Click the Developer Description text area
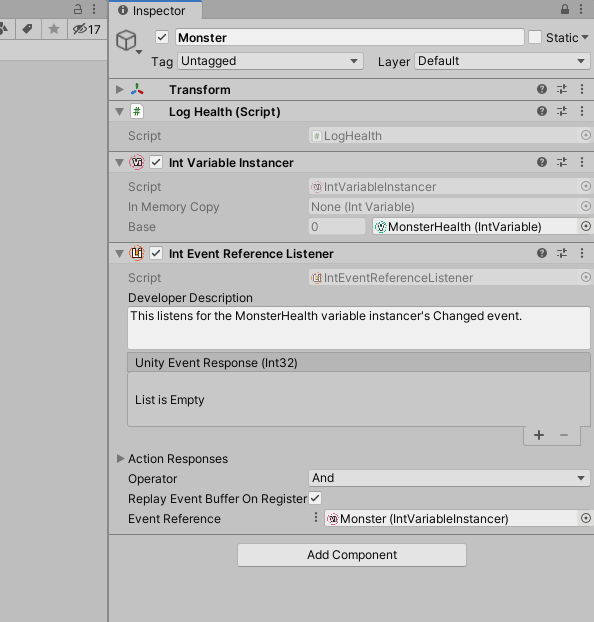594x622 pixels. click(359, 328)
